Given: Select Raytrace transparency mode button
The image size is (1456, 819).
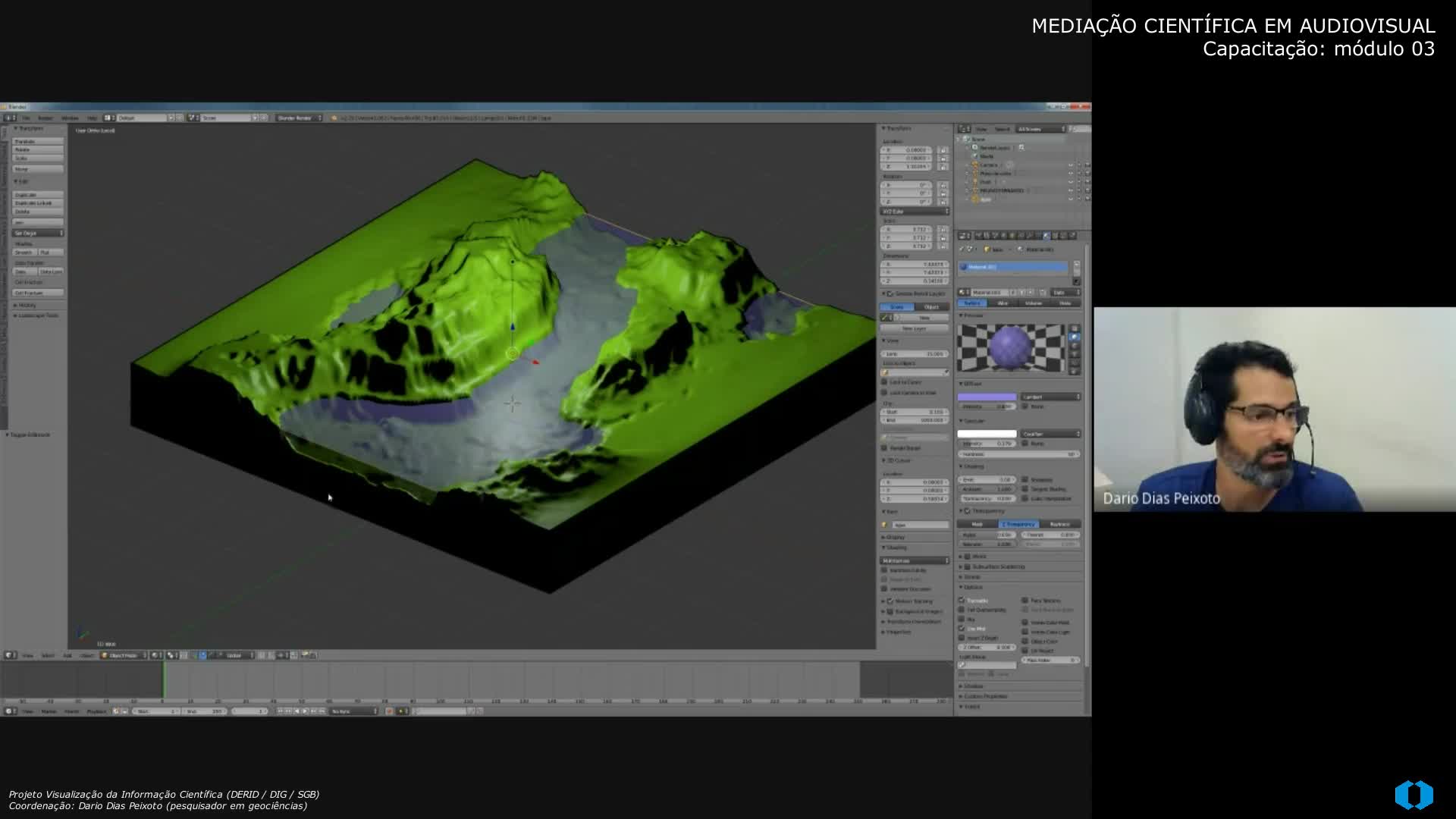Looking at the screenshot, I should pyautogui.click(x=1060, y=524).
